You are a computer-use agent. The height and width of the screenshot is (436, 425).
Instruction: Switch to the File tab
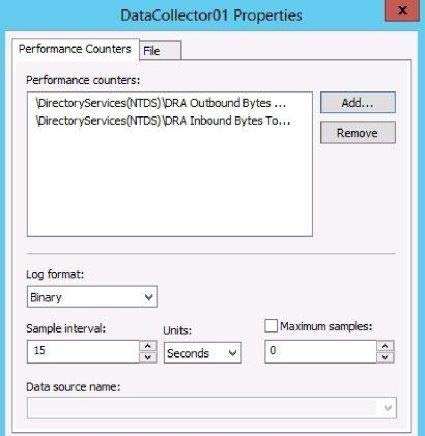[x=160, y=51]
